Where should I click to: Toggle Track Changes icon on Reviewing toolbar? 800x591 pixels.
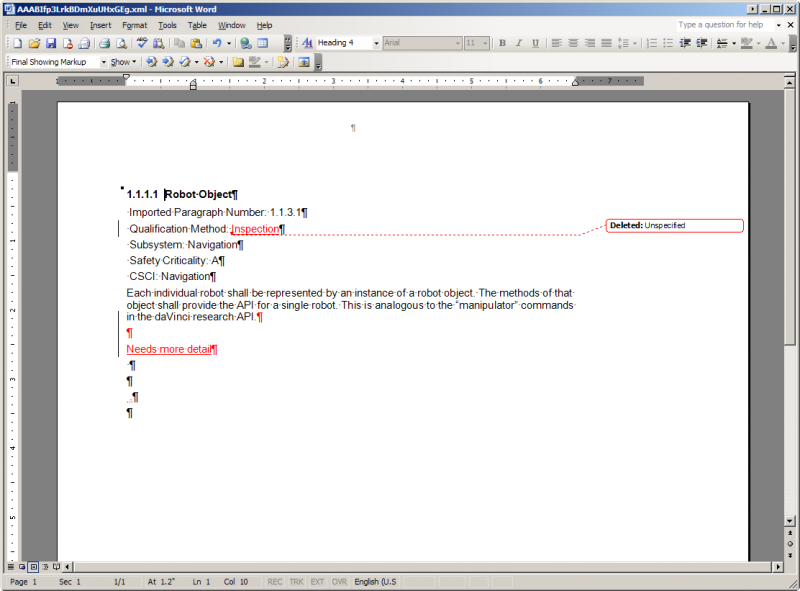[x=283, y=62]
